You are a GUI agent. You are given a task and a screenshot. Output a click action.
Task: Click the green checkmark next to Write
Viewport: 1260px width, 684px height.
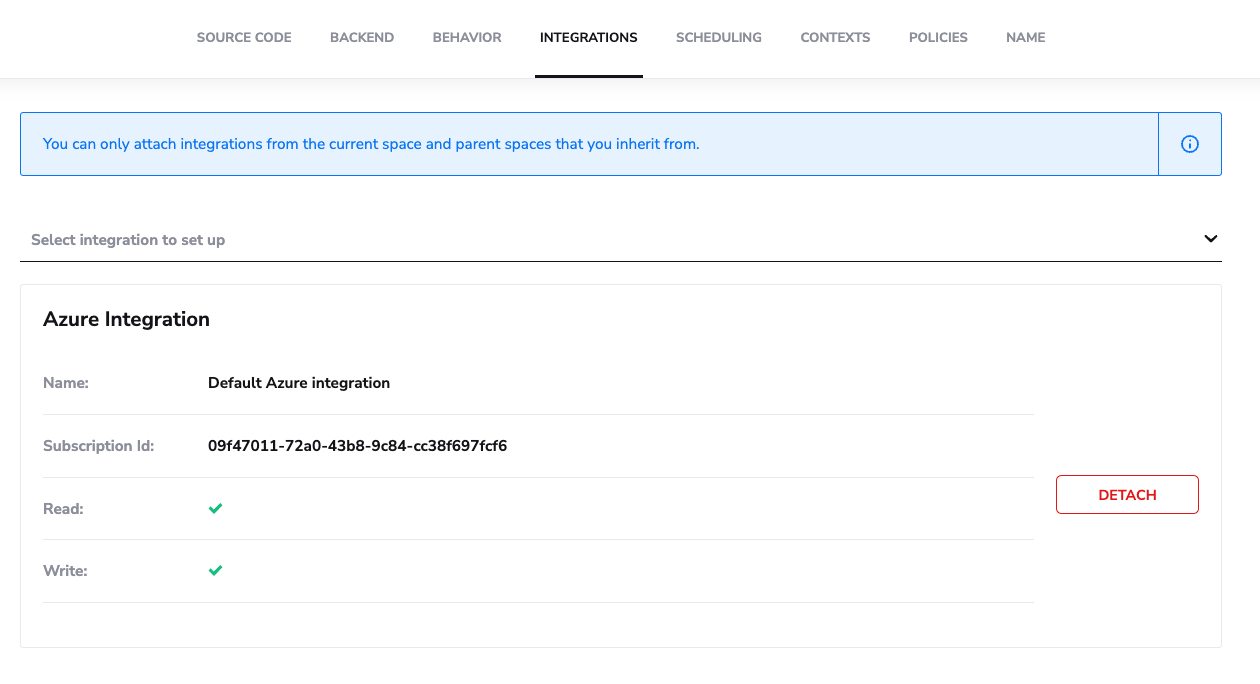click(x=215, y=570)
